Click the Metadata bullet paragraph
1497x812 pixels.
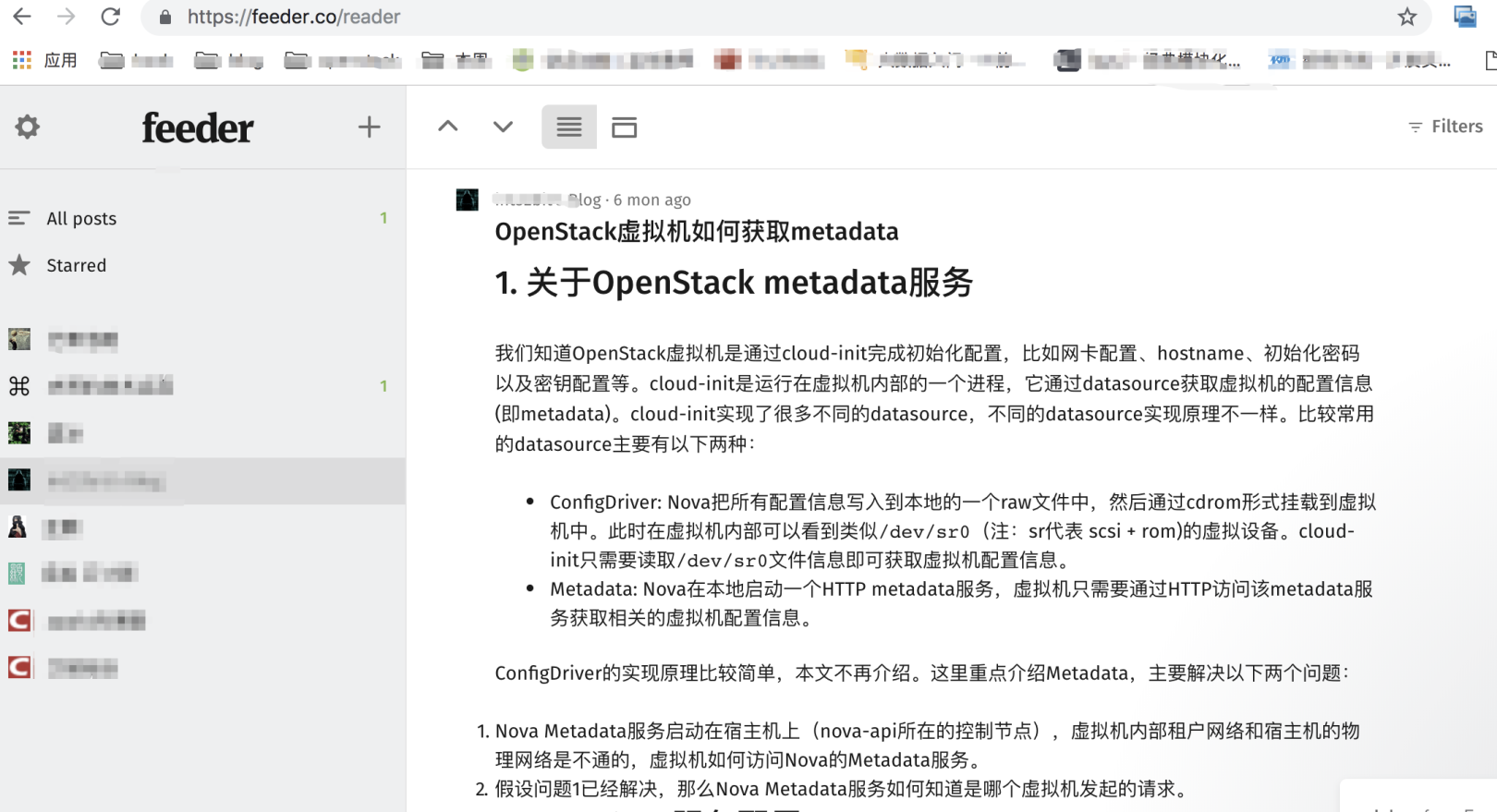click(962, 603)
